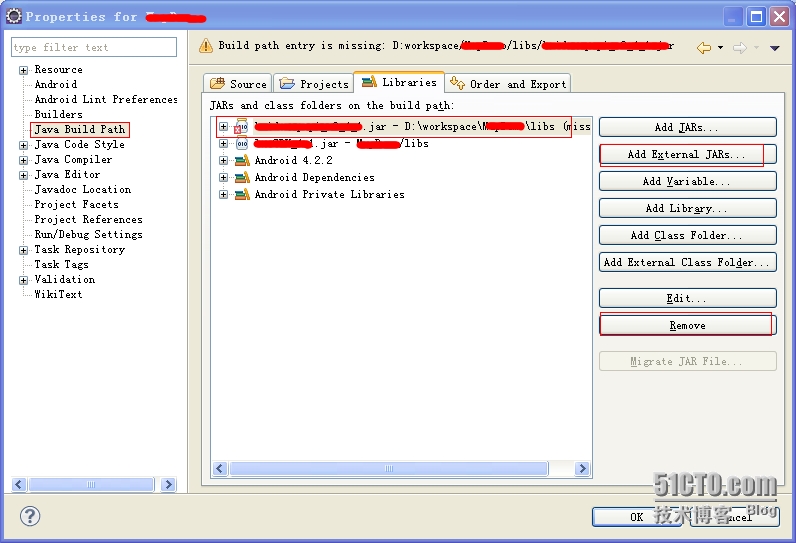Click the Android 4.2.2 library icon
This screenshot has width=796, height=543.
pyautogui.click(x=242, y=160)
